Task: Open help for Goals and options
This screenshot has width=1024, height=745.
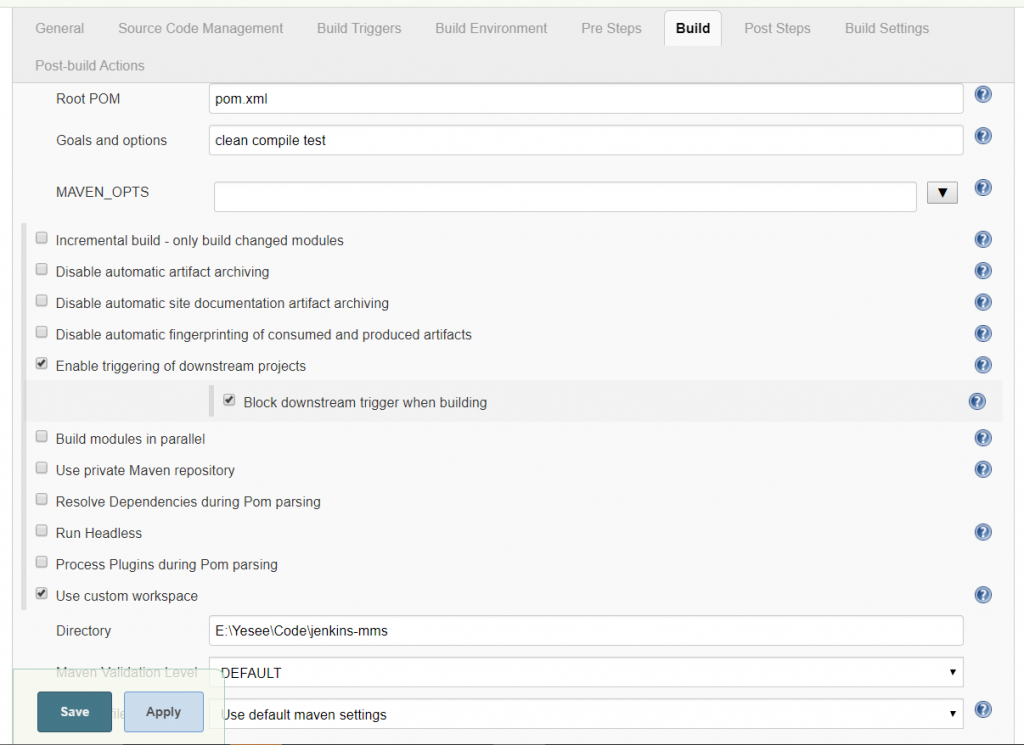Action: [983, 136]
